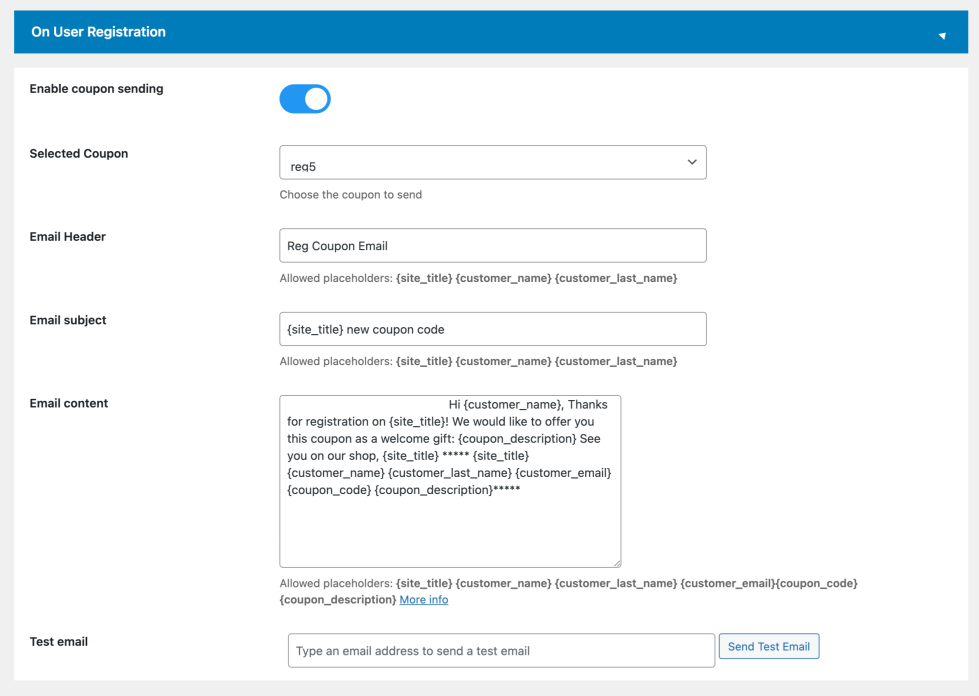Click the {coupon_code} placeholder under Email content
The width and height of the screenshot is (979, 696).
817,583
